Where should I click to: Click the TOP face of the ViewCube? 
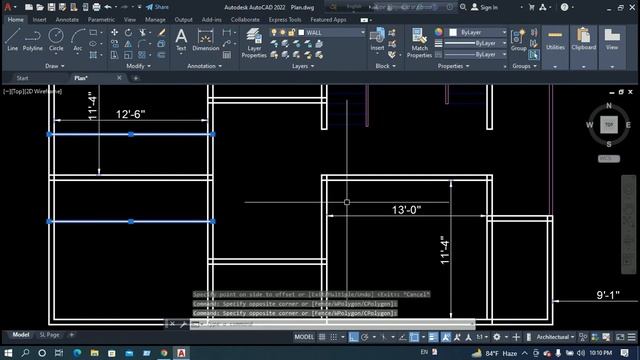(x=609, y=124)
